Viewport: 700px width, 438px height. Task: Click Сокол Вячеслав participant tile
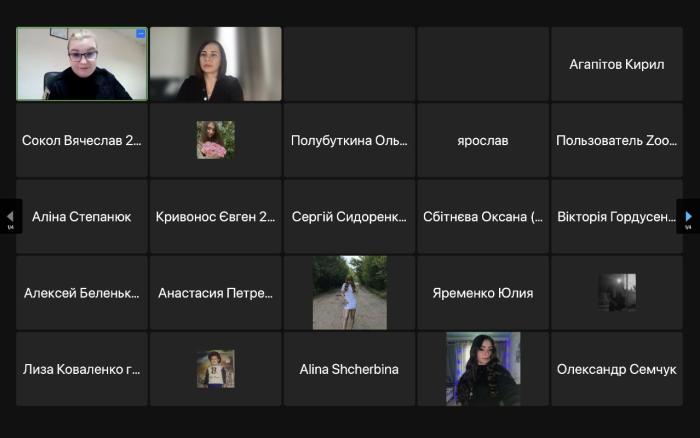click(x=82, y=140)
